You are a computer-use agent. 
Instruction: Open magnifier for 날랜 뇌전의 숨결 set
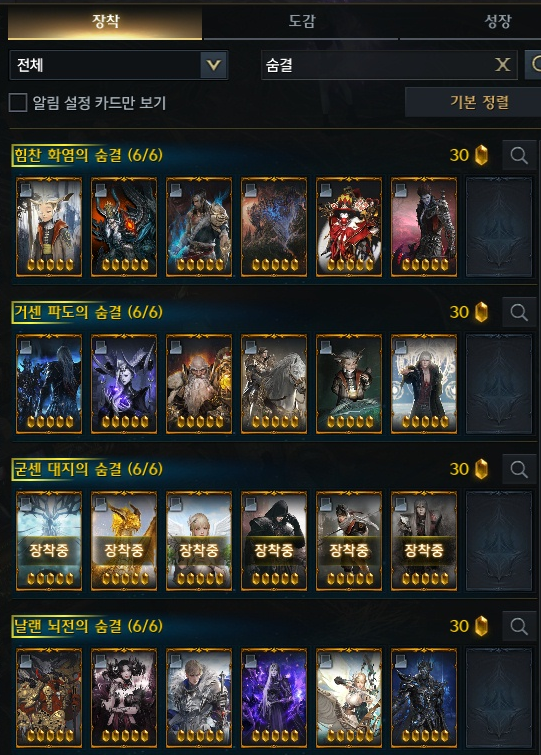tap(519, 626)
